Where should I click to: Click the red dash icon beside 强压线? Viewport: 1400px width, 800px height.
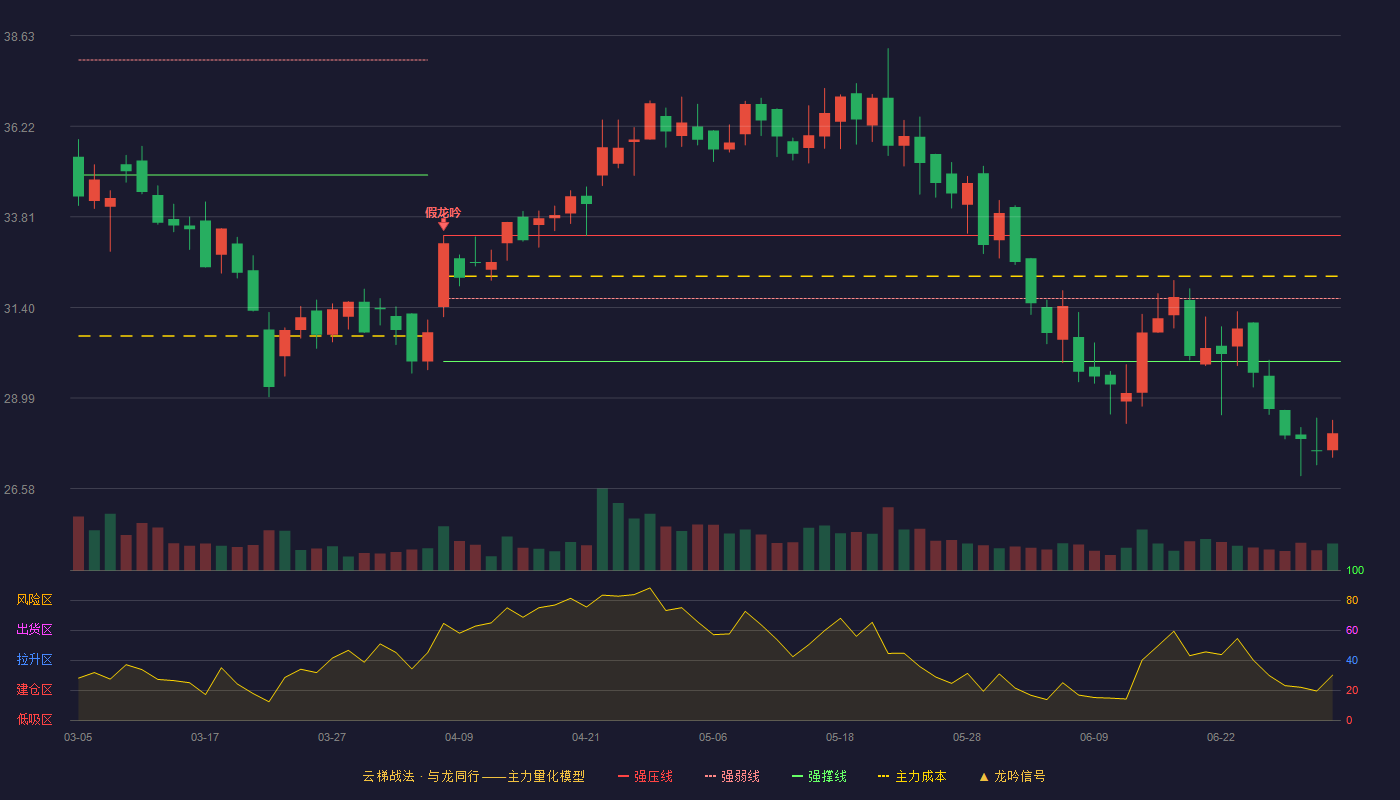pyautogui.click(x=624, y=776)
